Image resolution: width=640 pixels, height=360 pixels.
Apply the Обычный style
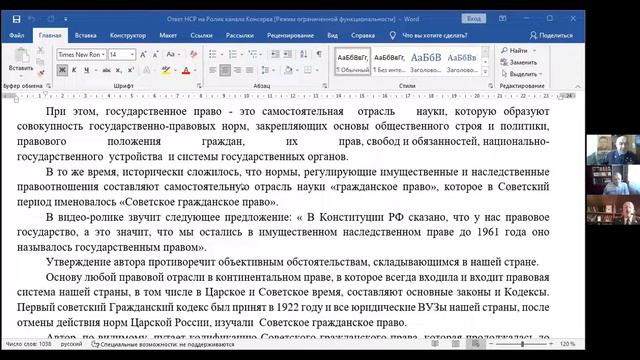pos(353,62)
